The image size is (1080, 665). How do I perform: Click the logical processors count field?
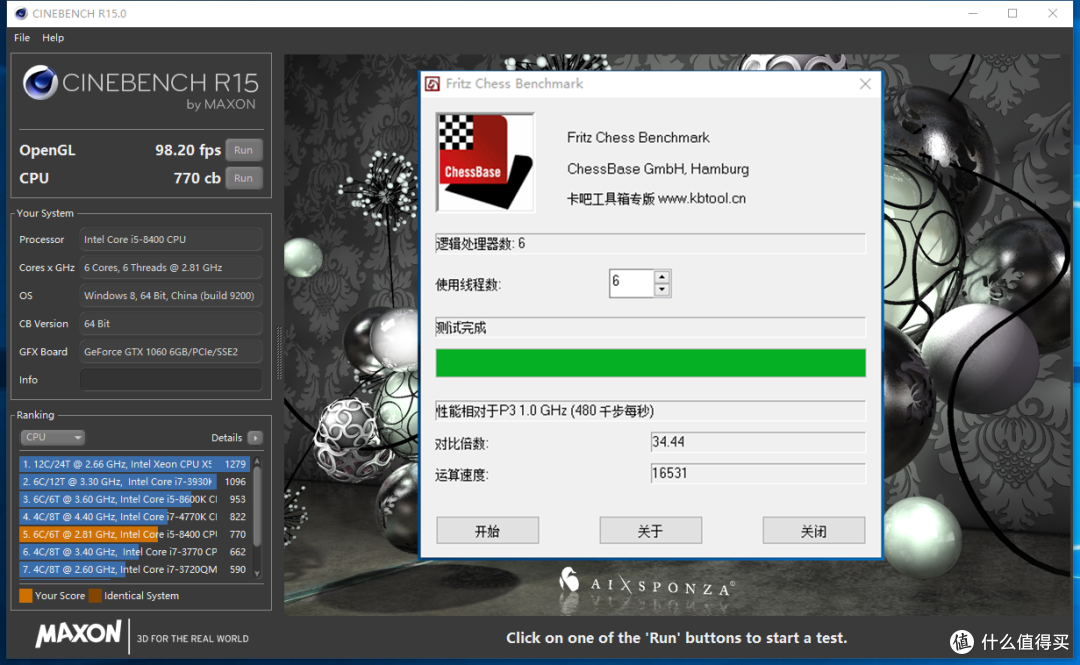click(650, 243)
